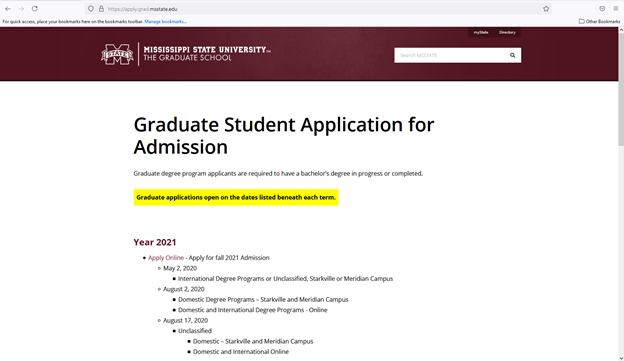Click the scrollbar down arrow
This screenshot has width=624, height=361.
click(x=620, y=357)
